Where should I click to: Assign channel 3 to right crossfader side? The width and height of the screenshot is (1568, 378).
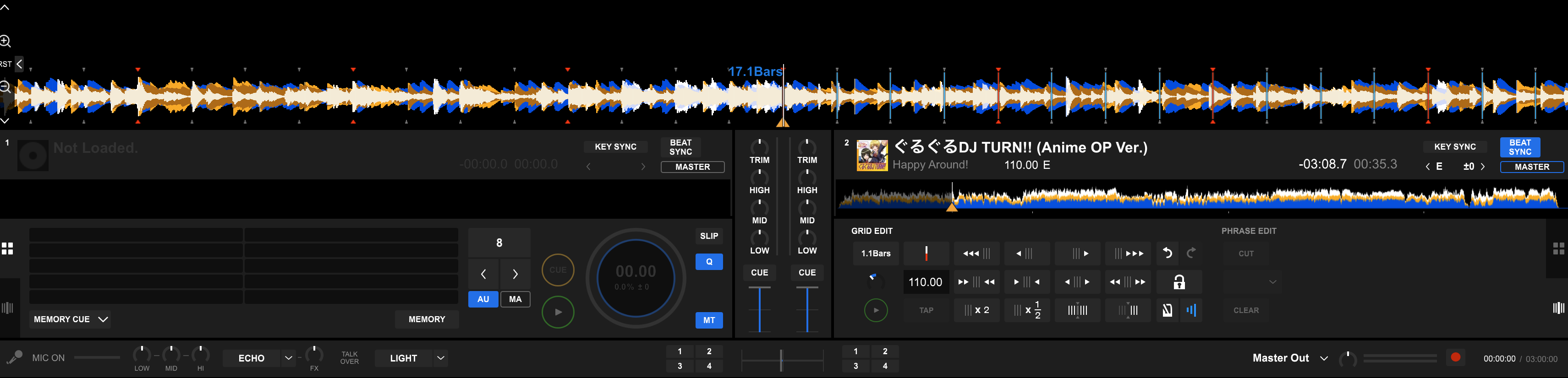click(x=856, y=366)
